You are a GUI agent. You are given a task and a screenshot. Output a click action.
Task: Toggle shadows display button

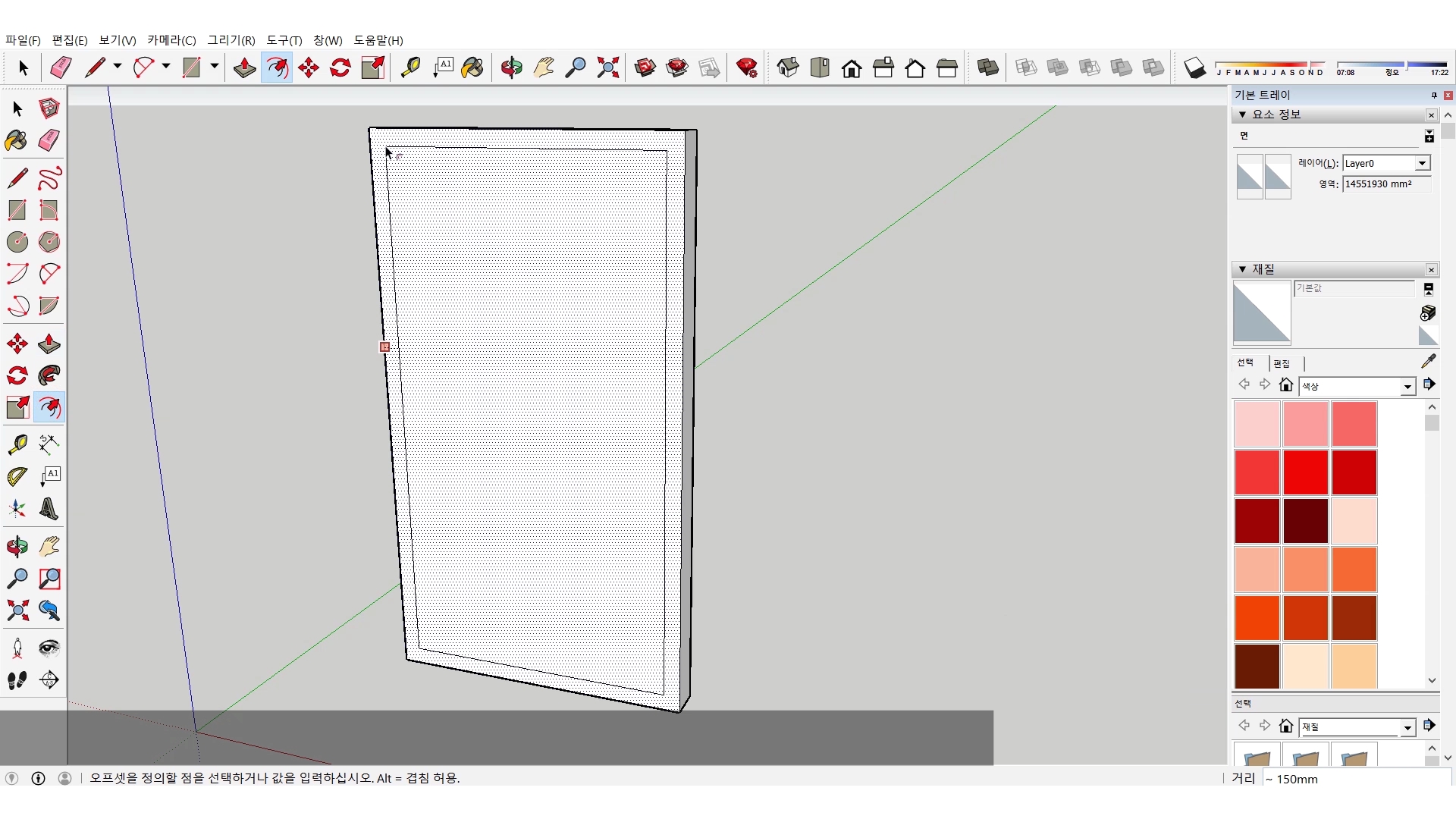(x=1194, y=67)
